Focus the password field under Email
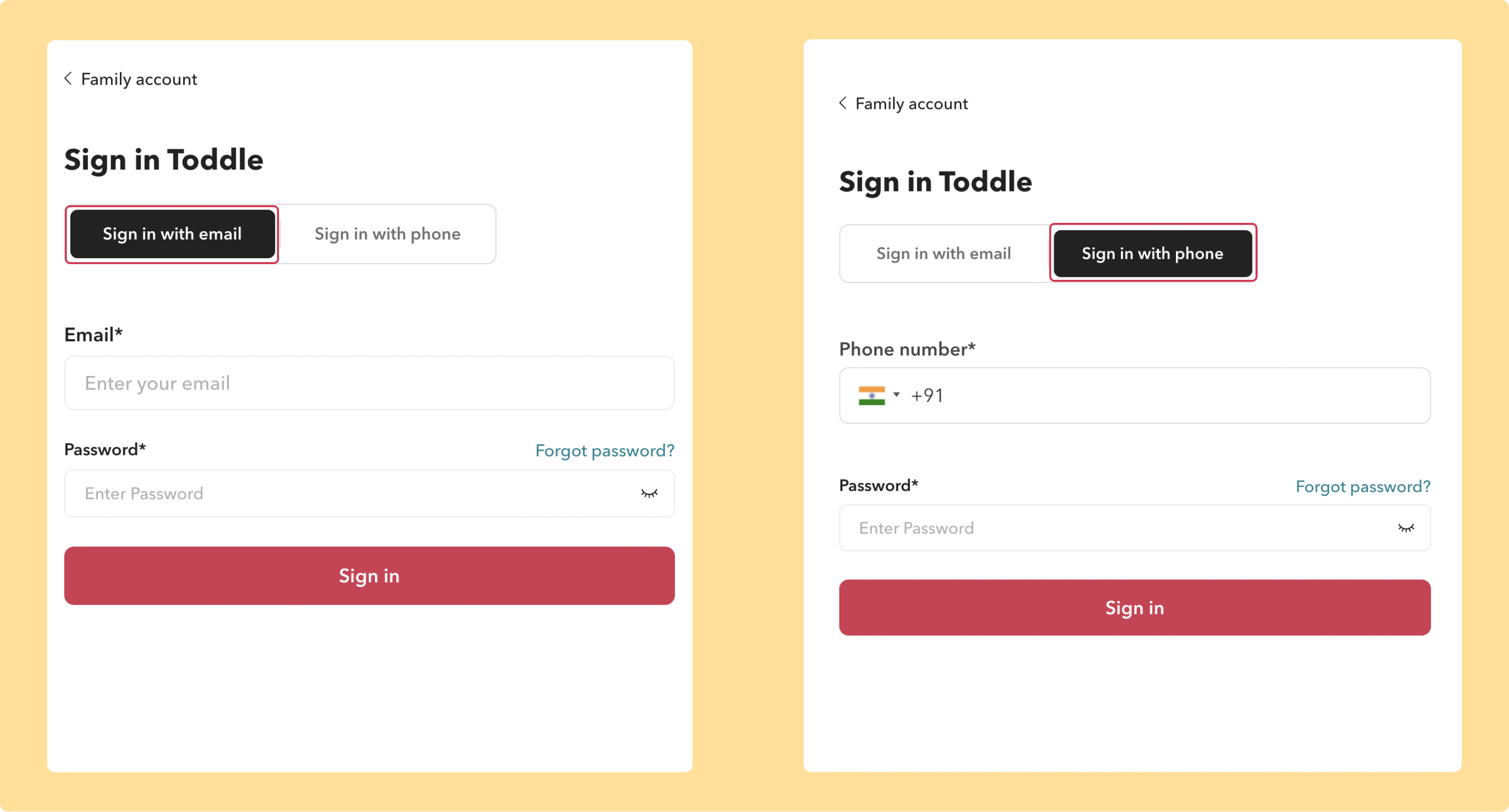Viewport: 1509px width, 812px height. tap(352, 493)
